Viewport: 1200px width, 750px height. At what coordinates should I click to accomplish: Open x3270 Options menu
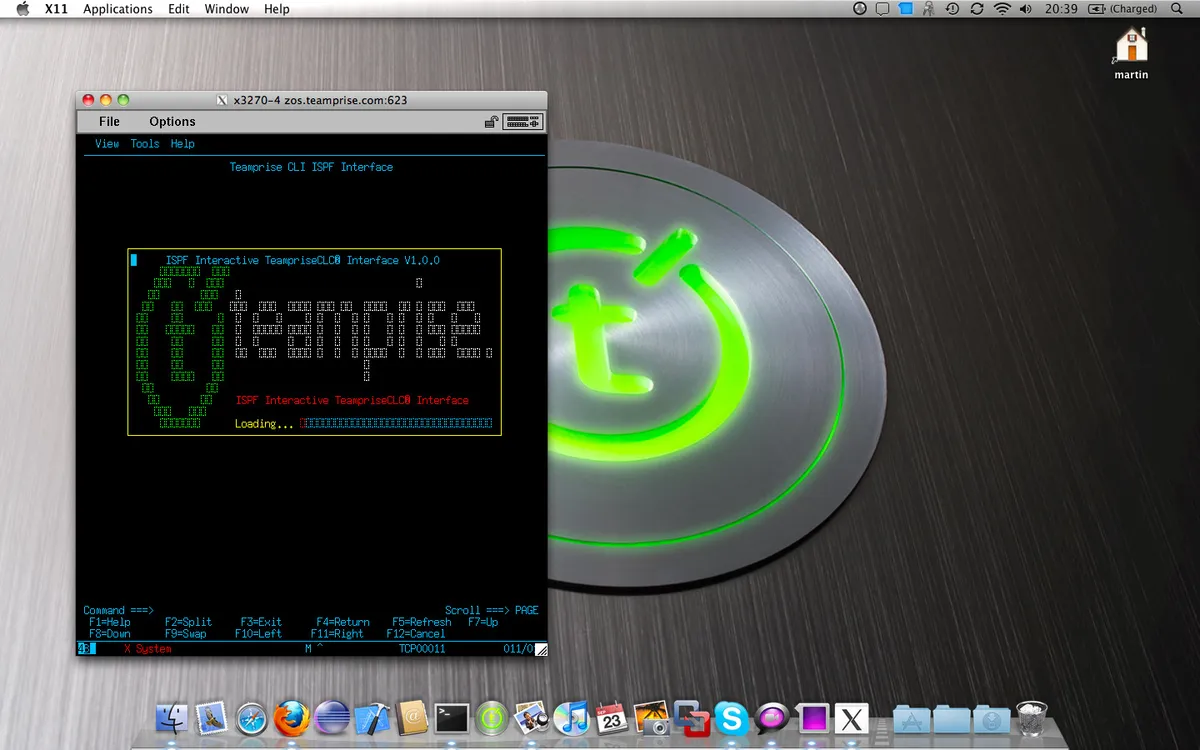click(172, 122)
